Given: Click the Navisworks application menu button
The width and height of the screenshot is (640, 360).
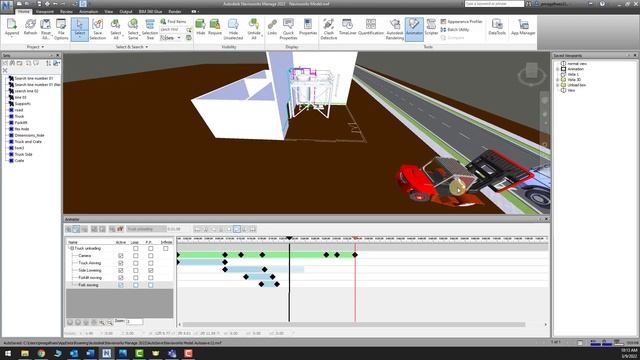Looking at the screenshot, I should 7,7.
